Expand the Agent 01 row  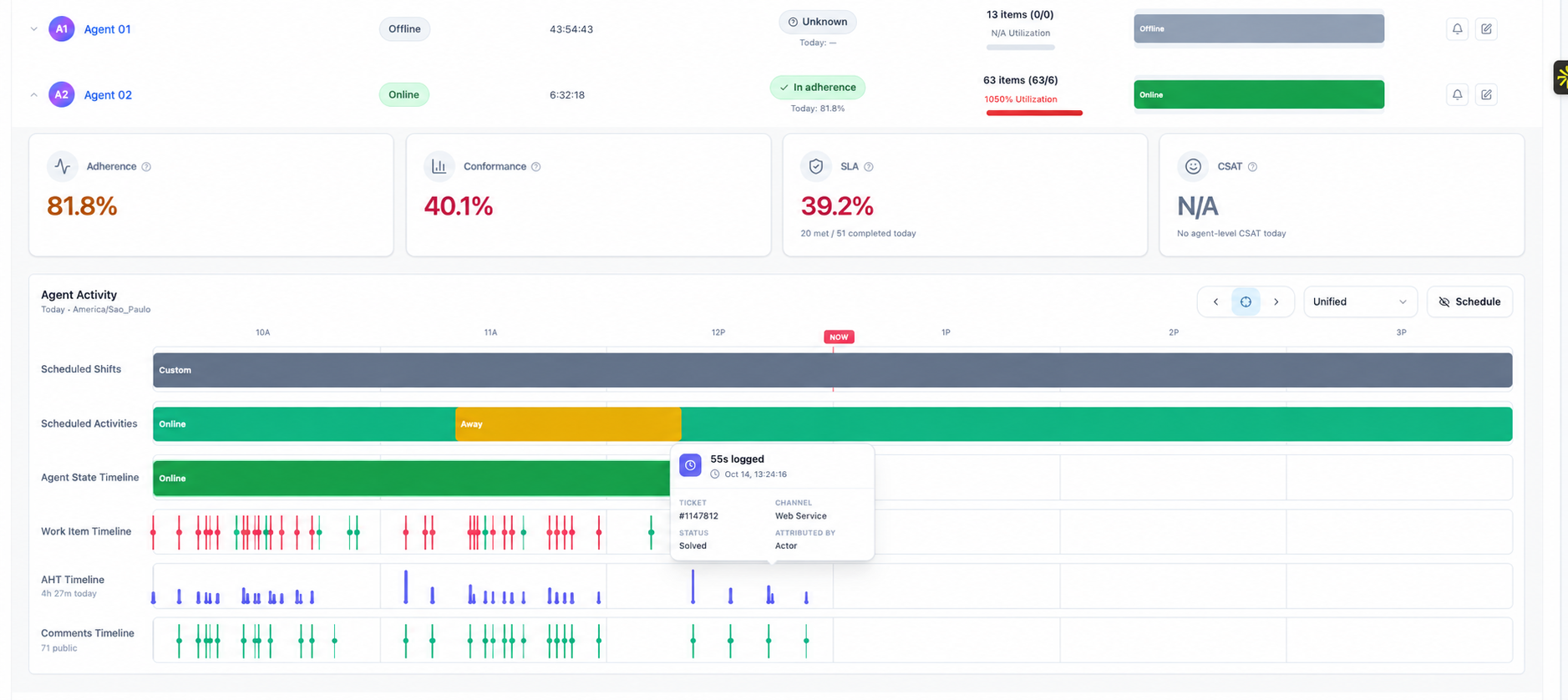[x=34, y=28]
